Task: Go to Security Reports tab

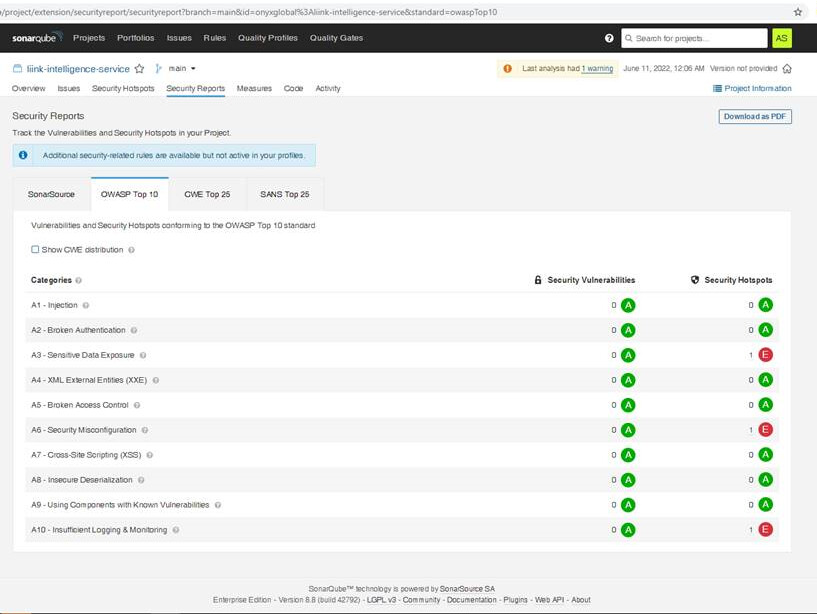Action: pos(195,89)
